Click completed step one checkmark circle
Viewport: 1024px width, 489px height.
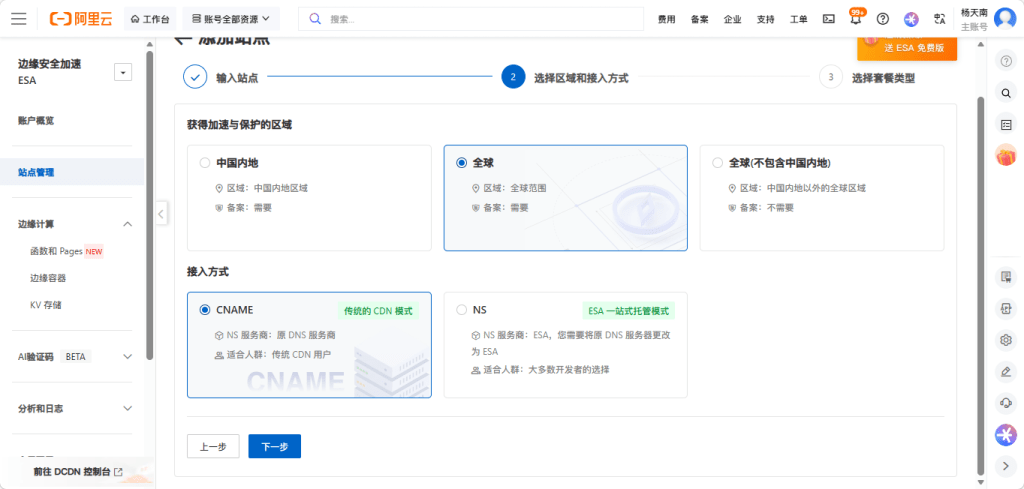point(195,77)
